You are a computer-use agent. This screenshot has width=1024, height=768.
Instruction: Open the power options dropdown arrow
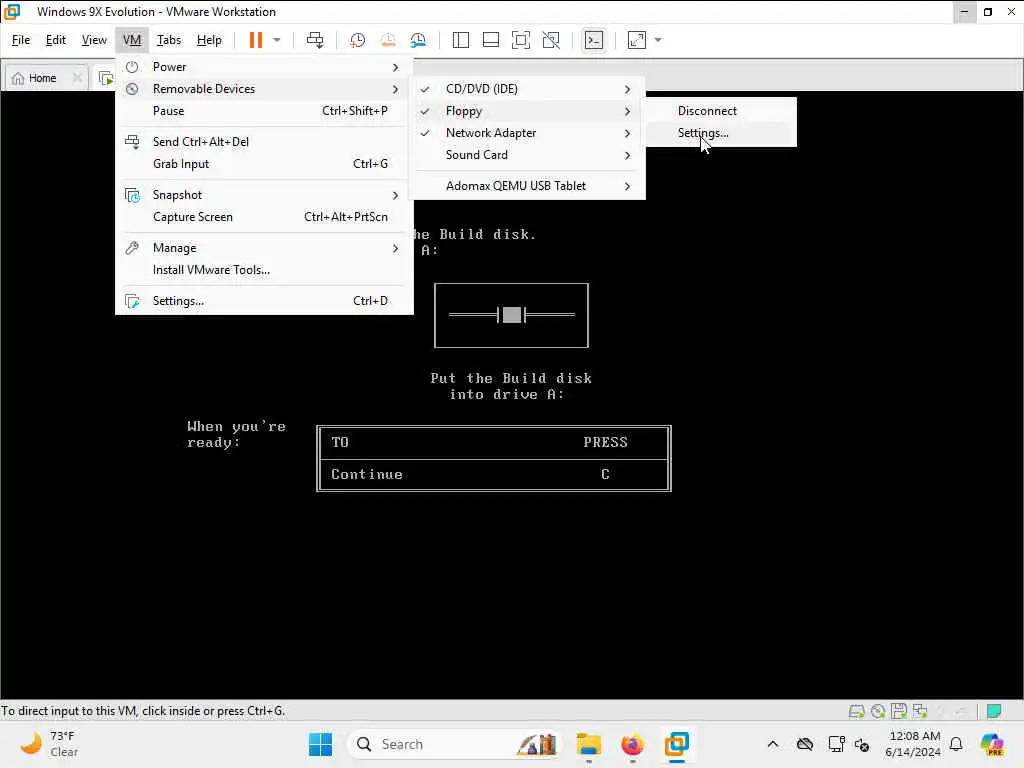[x=277, y=40]
